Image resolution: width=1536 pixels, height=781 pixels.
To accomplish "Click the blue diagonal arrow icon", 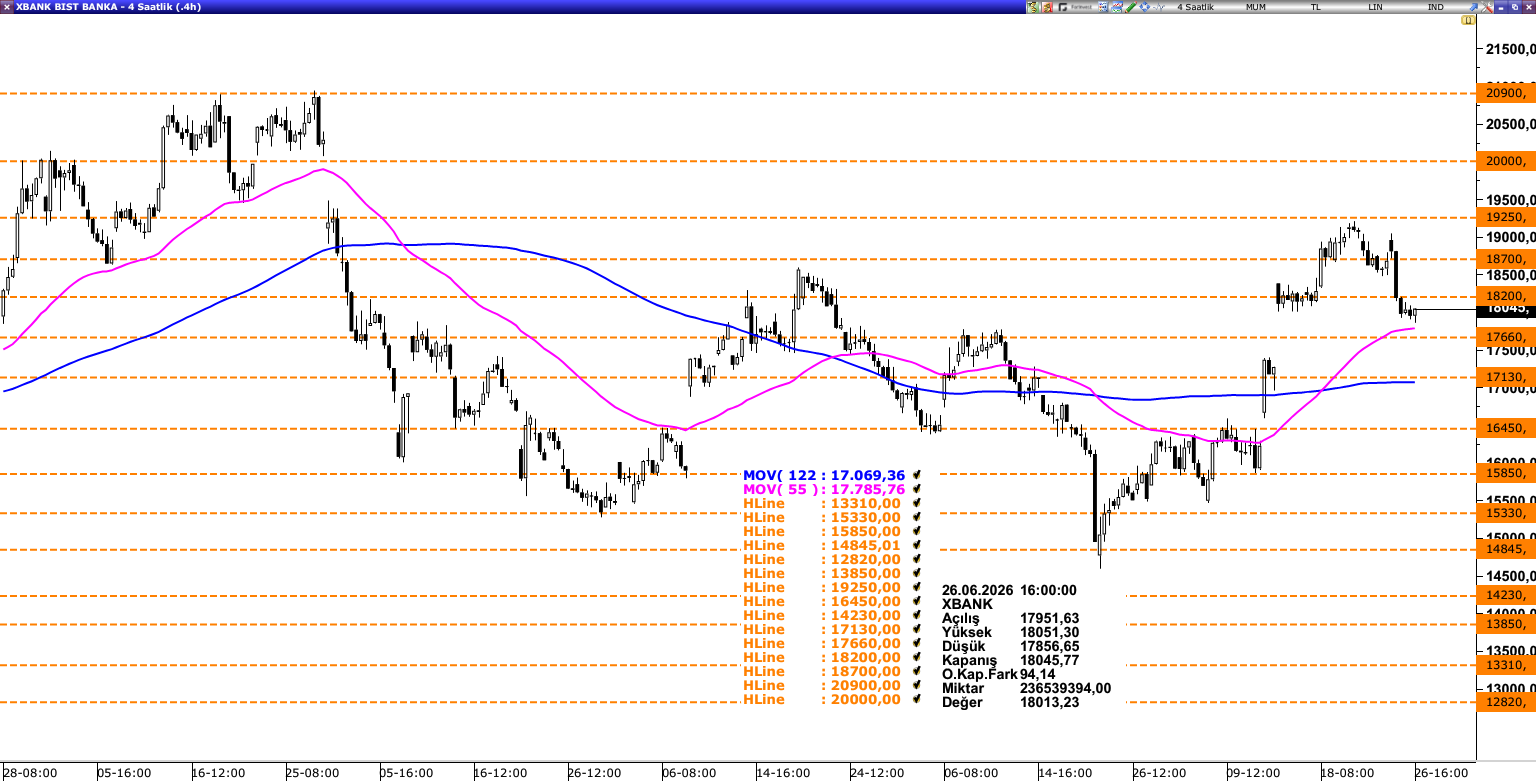I will (x=1473, y=7).
